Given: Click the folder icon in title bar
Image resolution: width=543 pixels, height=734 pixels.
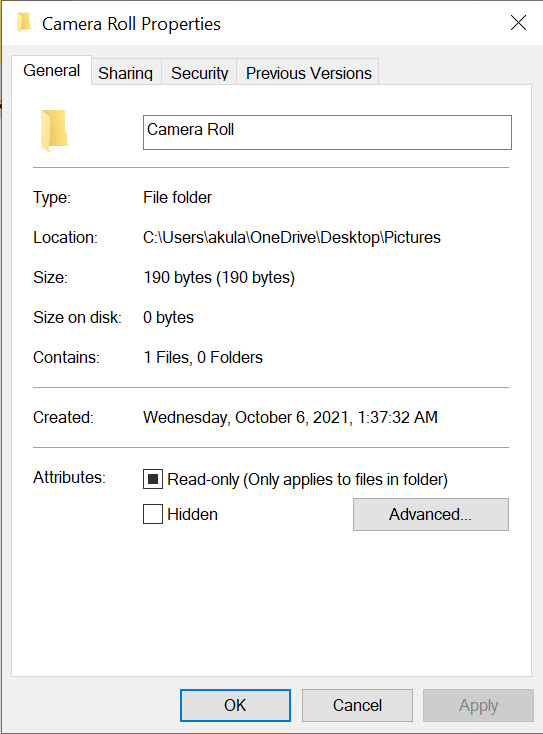Looking at the screenshot, I should (x=23, y=22).
